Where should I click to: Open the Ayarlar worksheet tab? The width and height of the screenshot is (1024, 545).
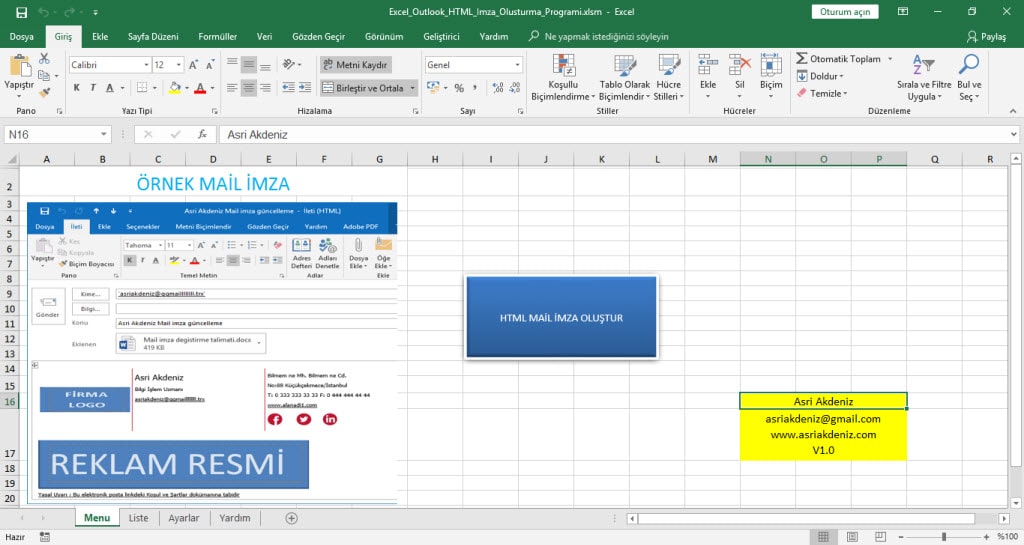click(184, 518)
